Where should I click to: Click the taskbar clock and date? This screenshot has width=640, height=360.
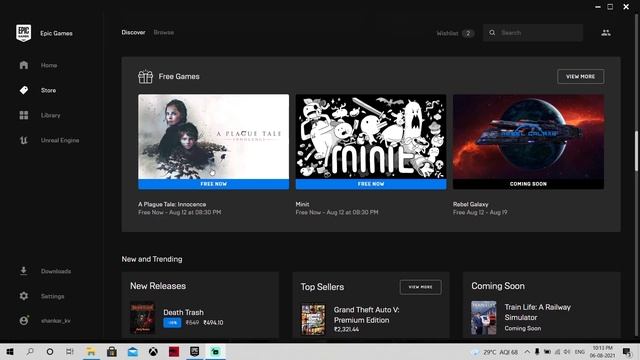pyautogui.click(x=602, y=352)
